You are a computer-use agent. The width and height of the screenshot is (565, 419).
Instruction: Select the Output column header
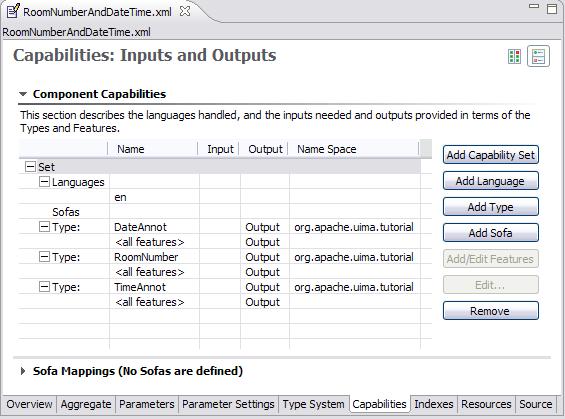coord(264,149)
